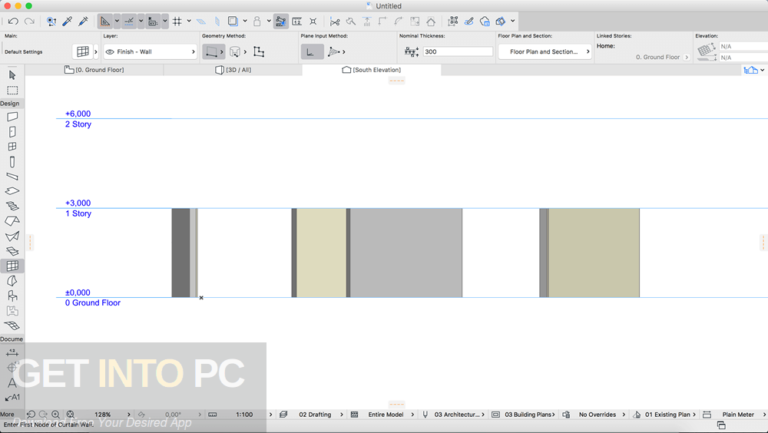Choose the Morph tool
This screenshot has height=433, width=768.
12,281
